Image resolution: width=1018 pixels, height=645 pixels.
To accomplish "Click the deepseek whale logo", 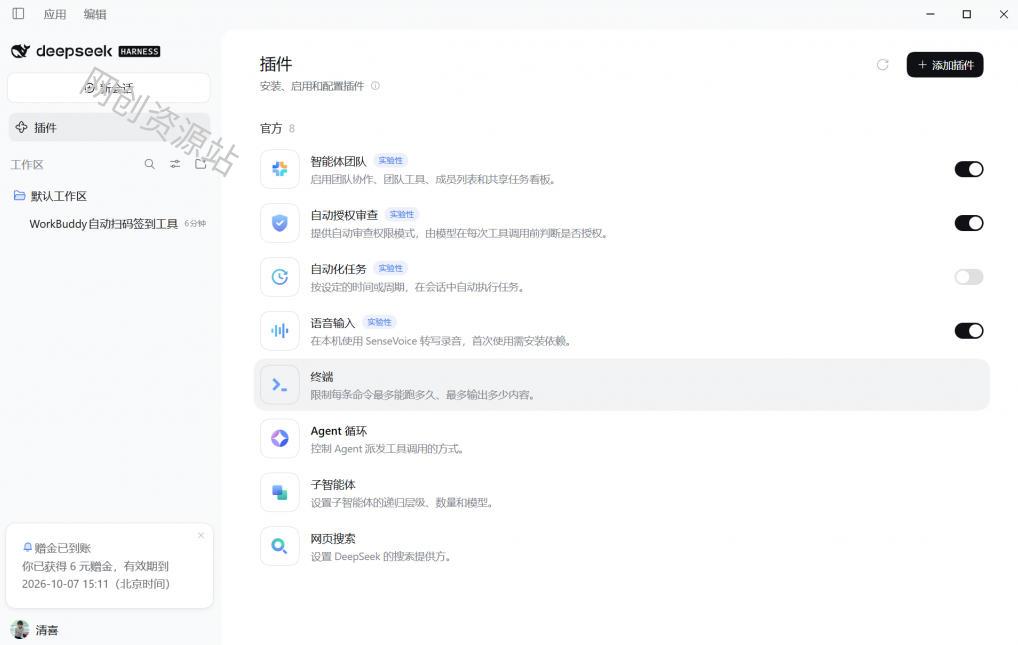I will coord(20,51).
